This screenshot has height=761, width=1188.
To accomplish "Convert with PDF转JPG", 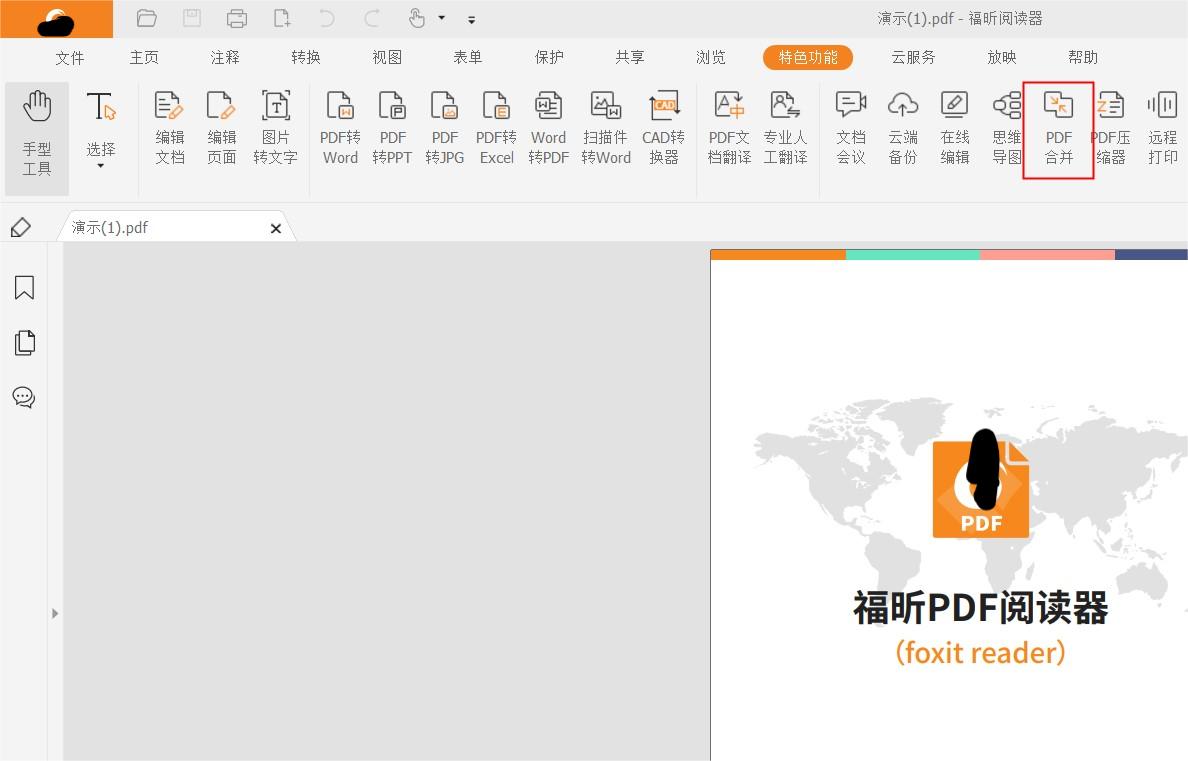I will point(445,127).
